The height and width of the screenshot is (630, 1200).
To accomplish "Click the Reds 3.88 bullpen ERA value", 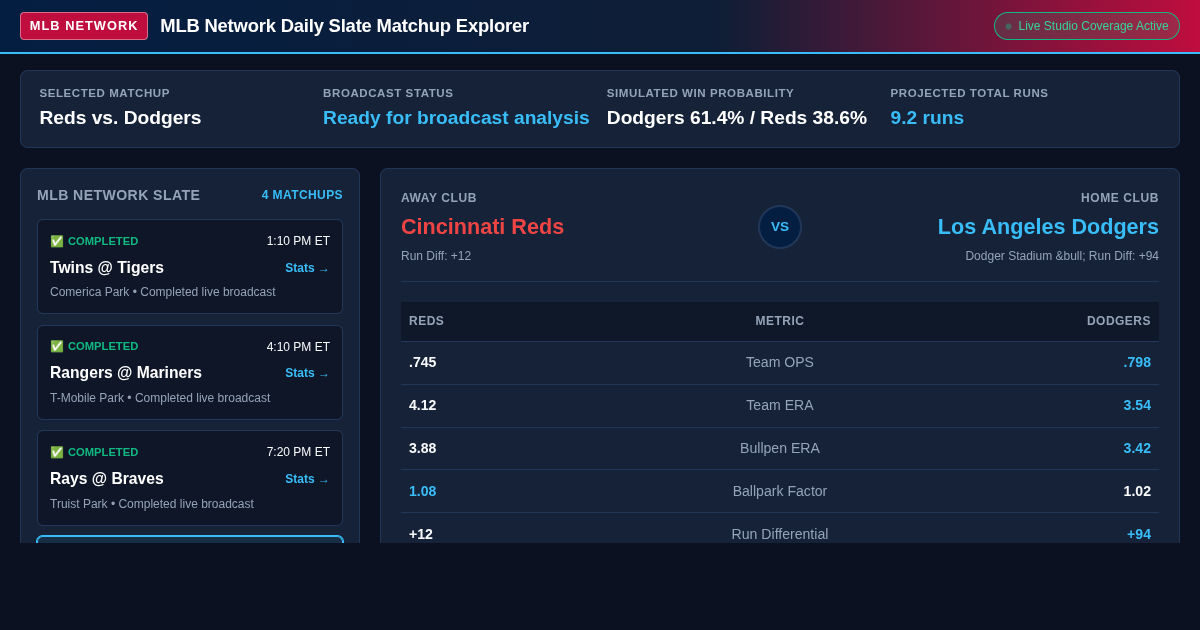I will (x=423, y=448).
